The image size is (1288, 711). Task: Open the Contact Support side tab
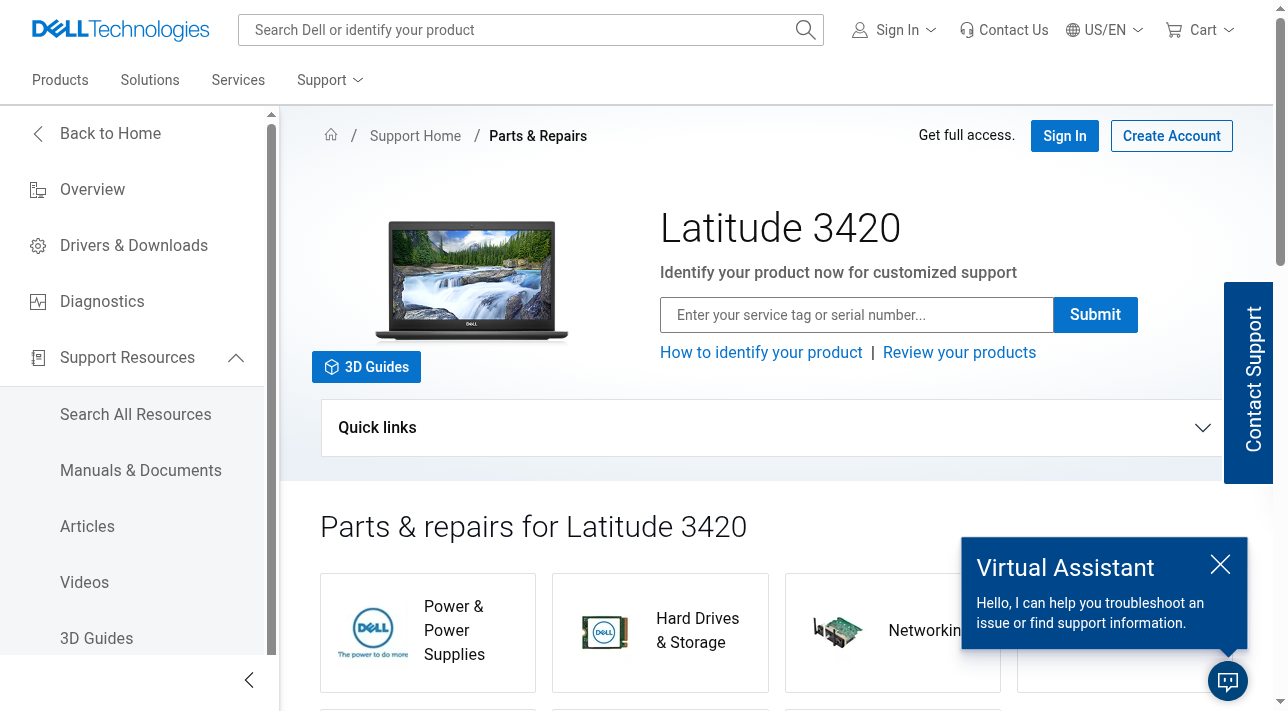(1249, 383)
